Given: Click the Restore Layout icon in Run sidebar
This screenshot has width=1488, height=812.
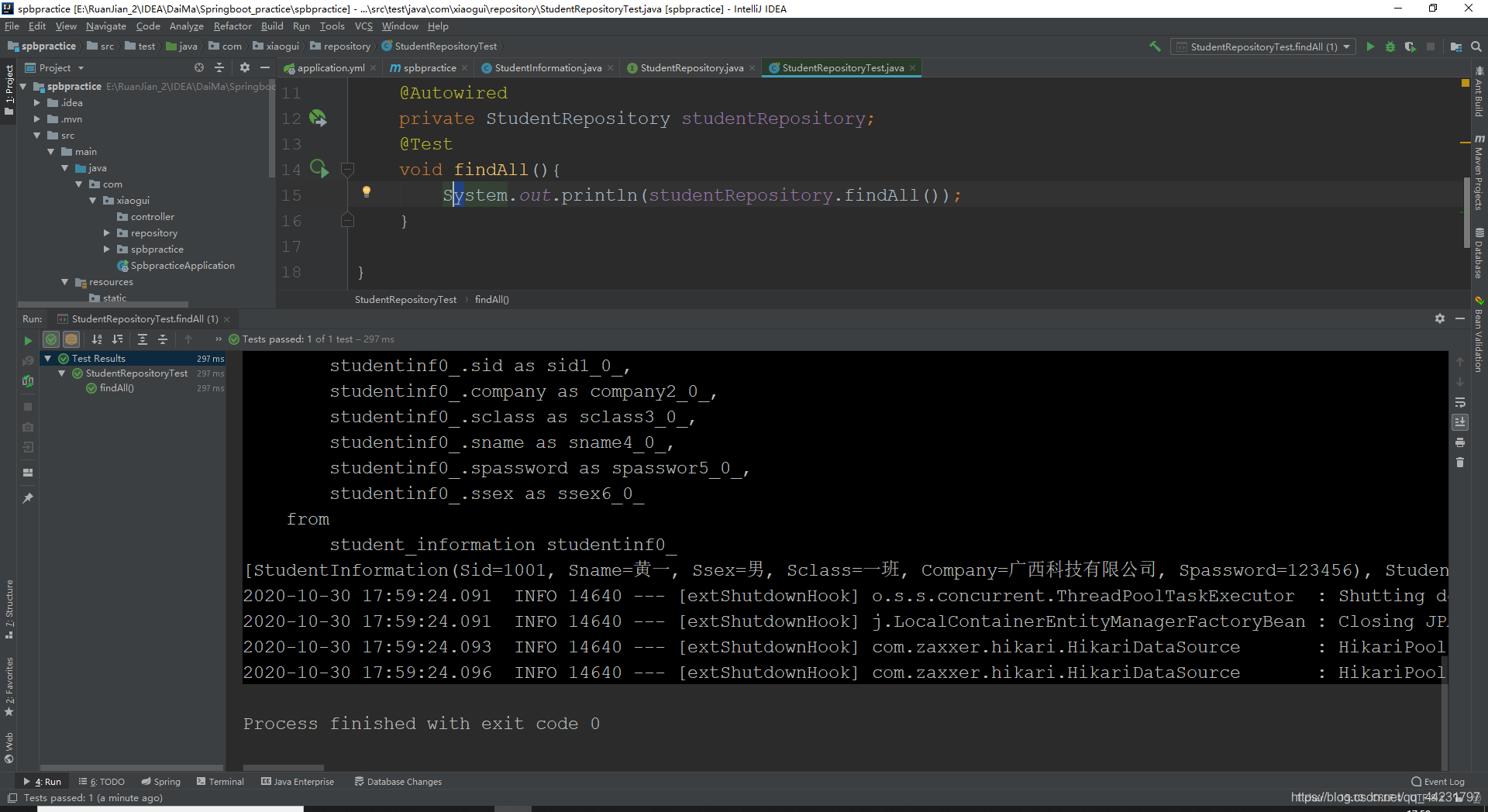Looking at the screenshot, I should [28, 472].
